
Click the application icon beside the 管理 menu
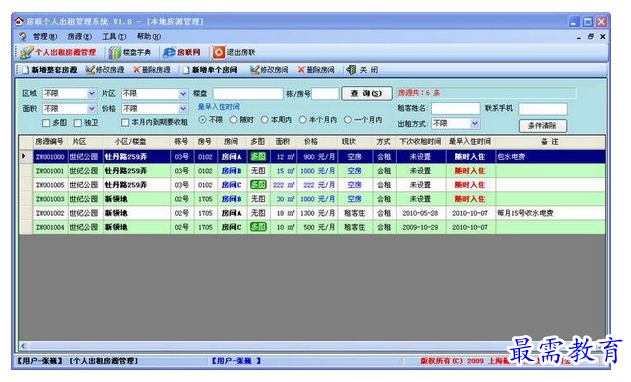tap(23, 37)
